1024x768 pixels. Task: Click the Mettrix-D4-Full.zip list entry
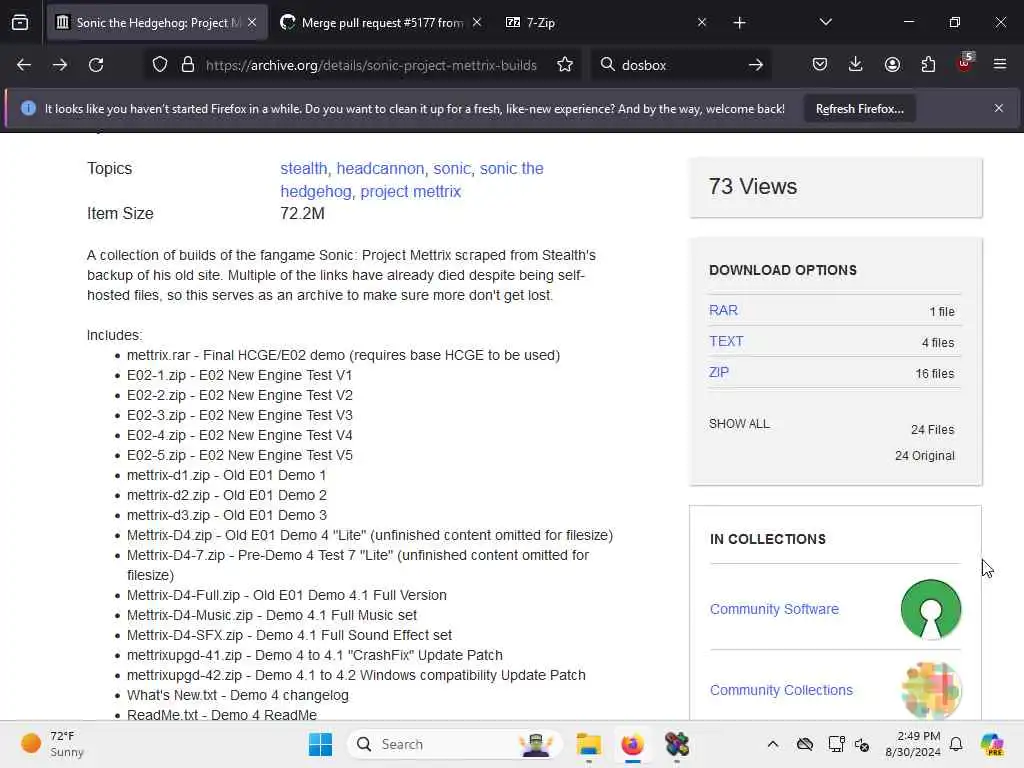[x=287, y=596]
